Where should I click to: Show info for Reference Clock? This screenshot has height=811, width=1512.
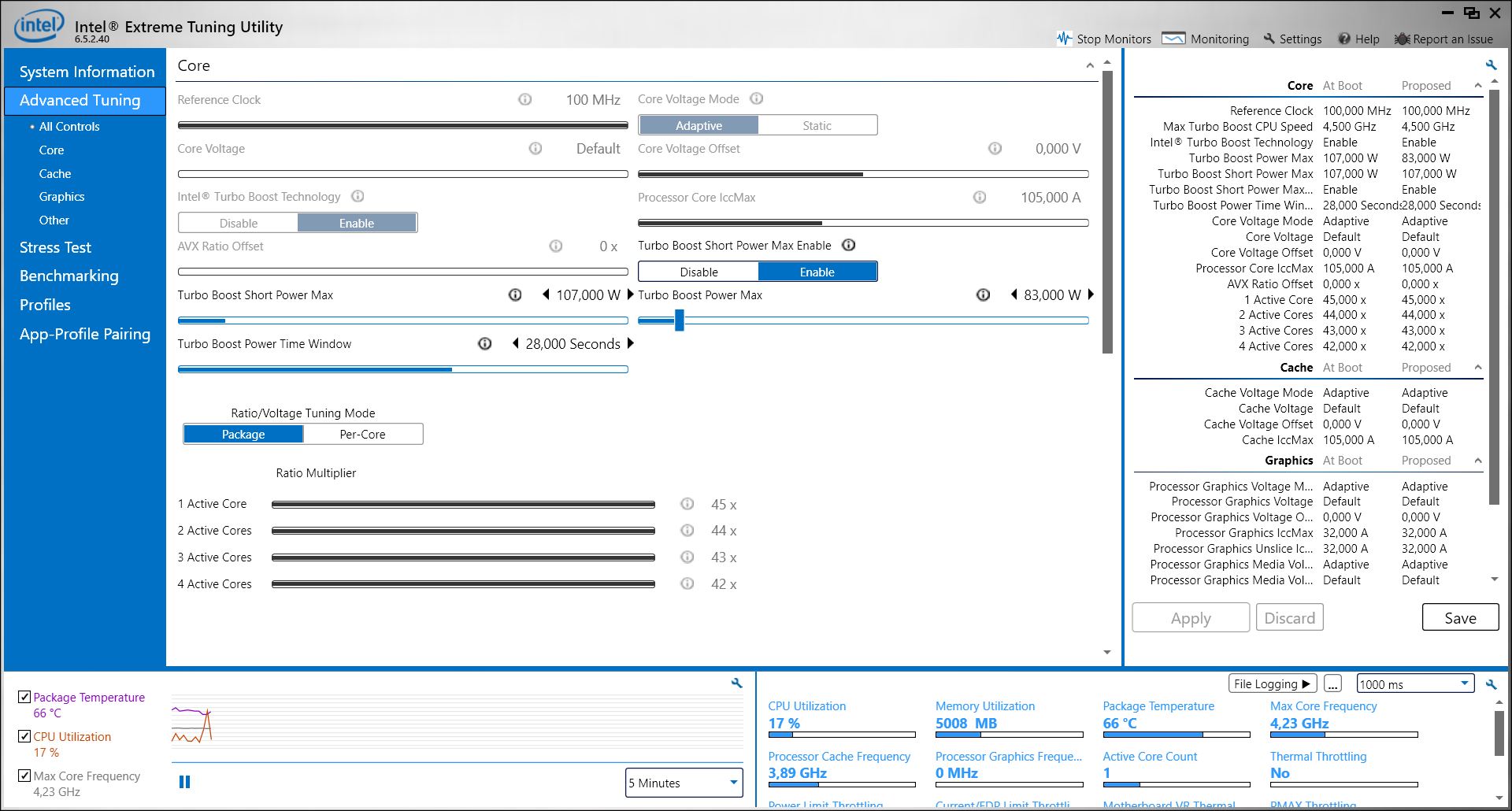pyautogui.click(x=525, y=99)
